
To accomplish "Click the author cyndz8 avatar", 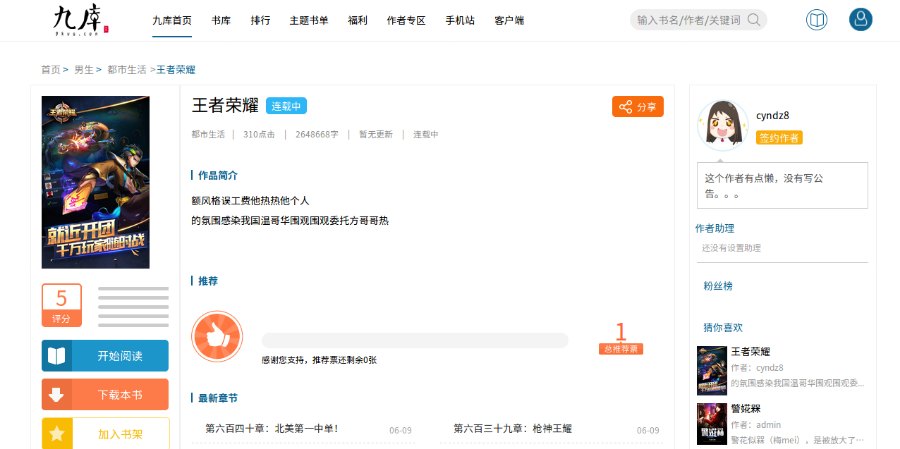I will pyautogui.click(x=722, y=127).
